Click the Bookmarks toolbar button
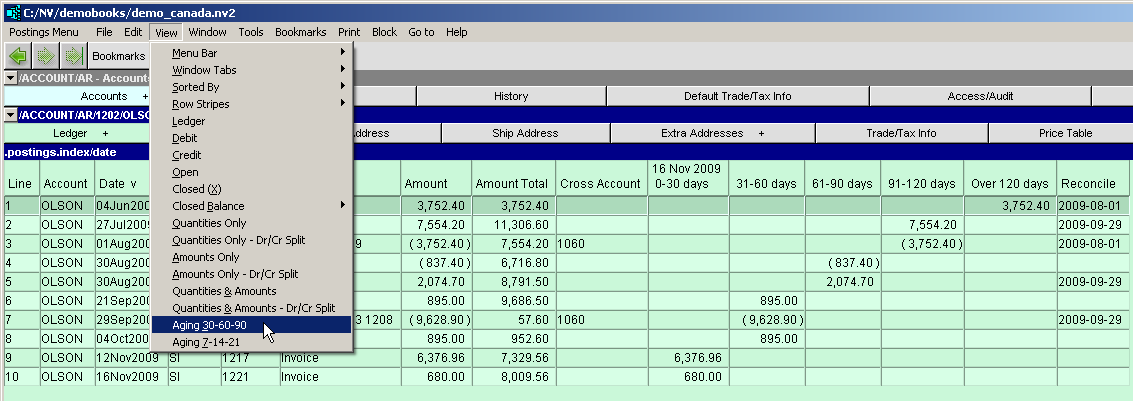 point(118,56)
